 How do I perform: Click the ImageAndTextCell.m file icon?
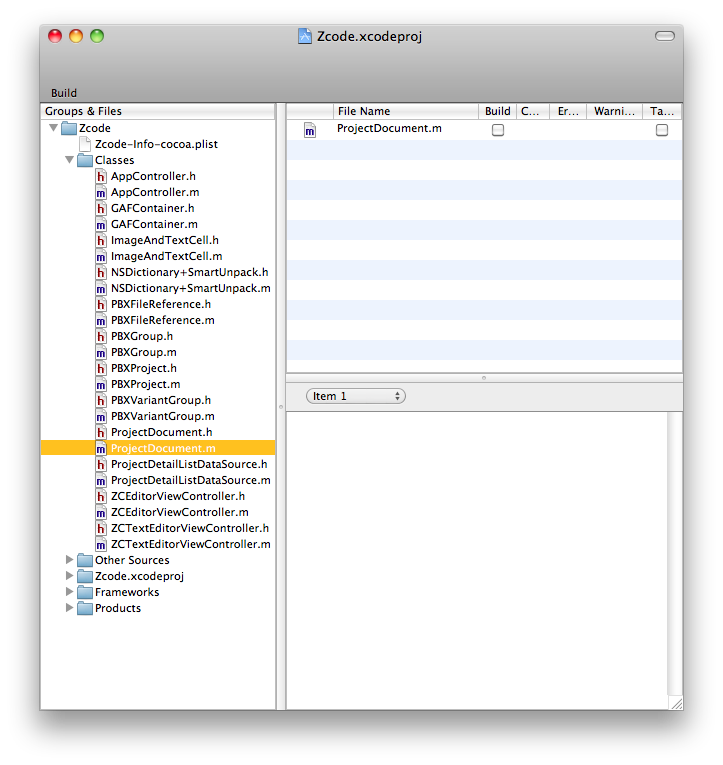[x=100, y=256]
